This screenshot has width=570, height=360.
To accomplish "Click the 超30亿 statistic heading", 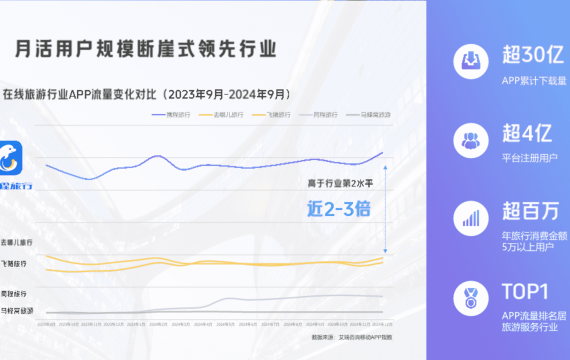I will [x=533, y=55].
